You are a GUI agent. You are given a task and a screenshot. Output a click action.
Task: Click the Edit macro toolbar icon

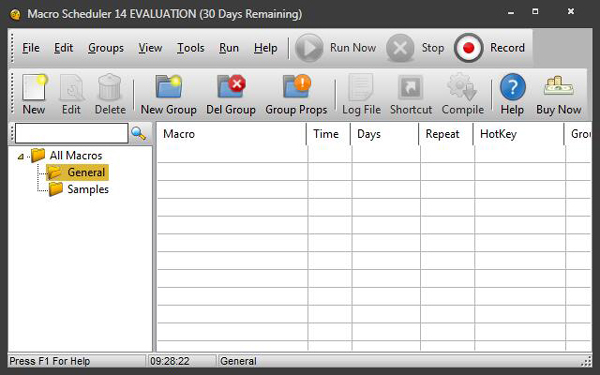tap(72, 88)
